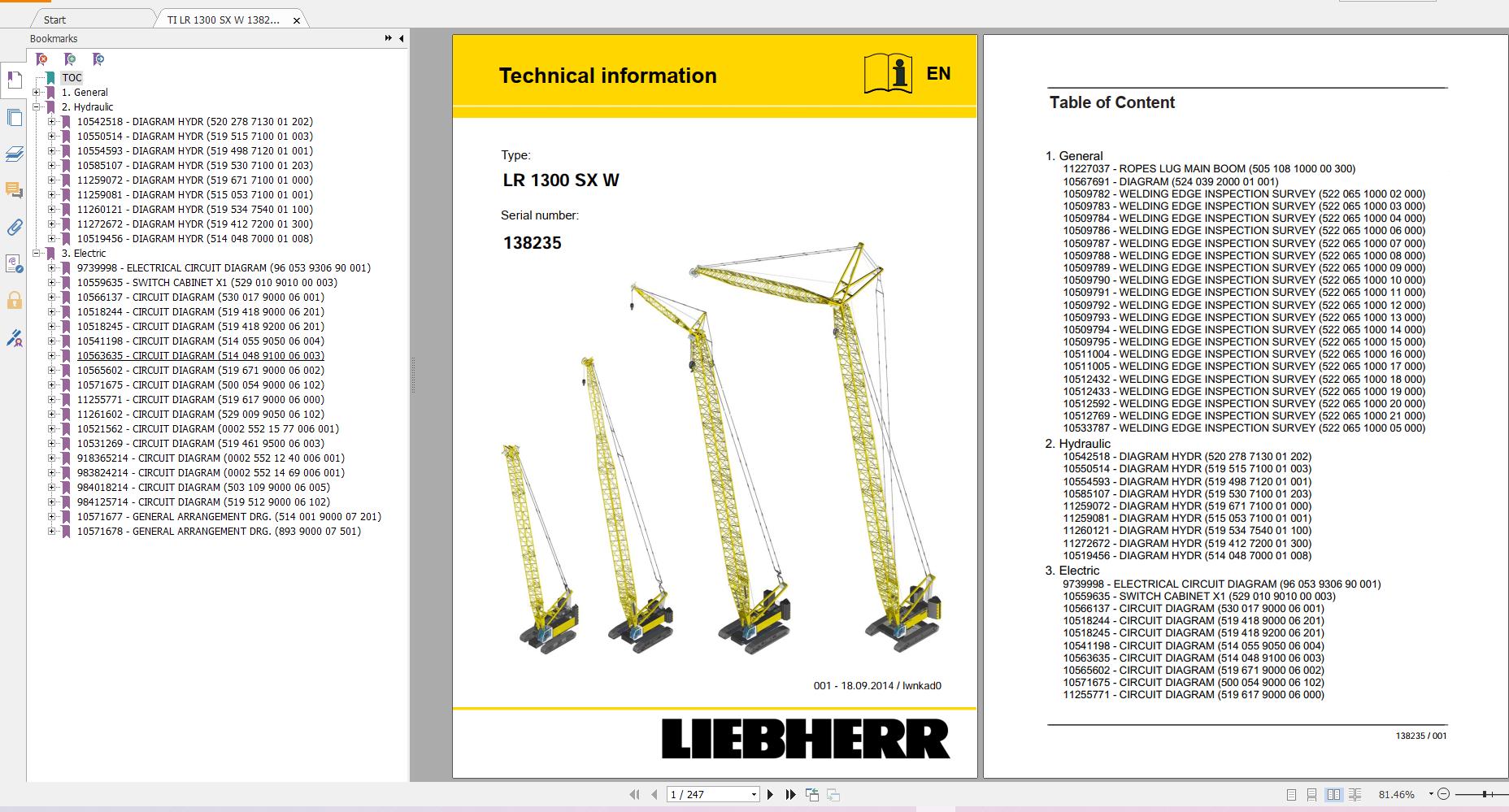The width and height of the screenshot is (1509, 812).
Task: Open the Comments panel icon
Action: [x=13, y=191]
